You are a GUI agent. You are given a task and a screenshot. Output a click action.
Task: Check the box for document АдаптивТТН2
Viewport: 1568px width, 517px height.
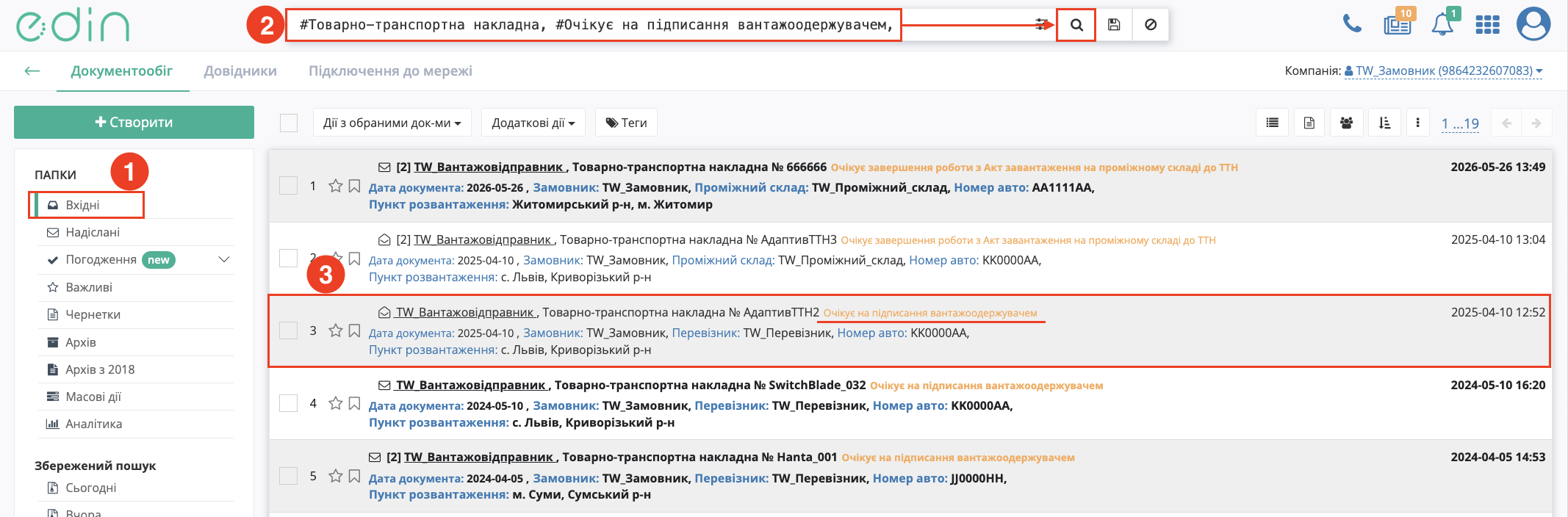tap(289, 330)
